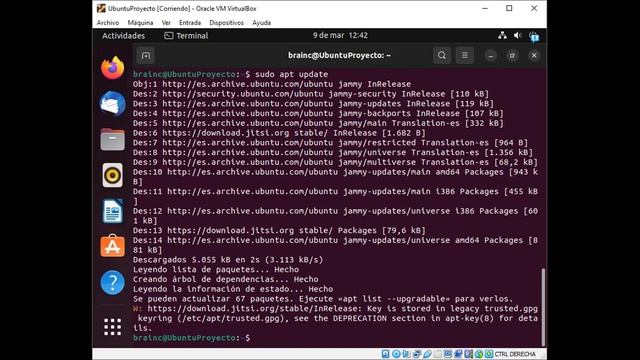Click the Des:13 jitsi stable Packages line
The width and height of the screenshot is (640, 360).
[x=279, y=231]
